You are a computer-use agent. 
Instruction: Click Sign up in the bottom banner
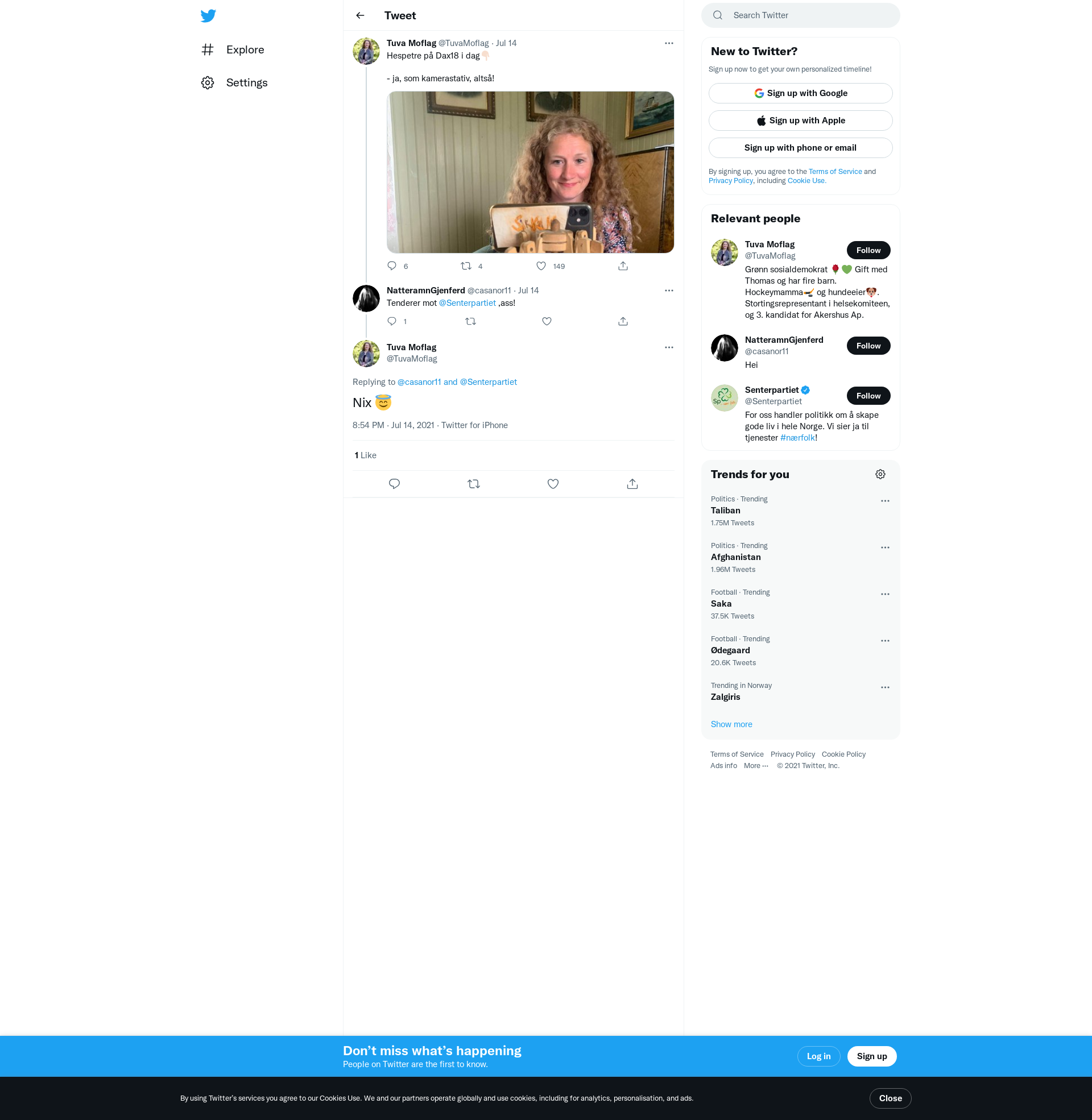coord(872,1056)
